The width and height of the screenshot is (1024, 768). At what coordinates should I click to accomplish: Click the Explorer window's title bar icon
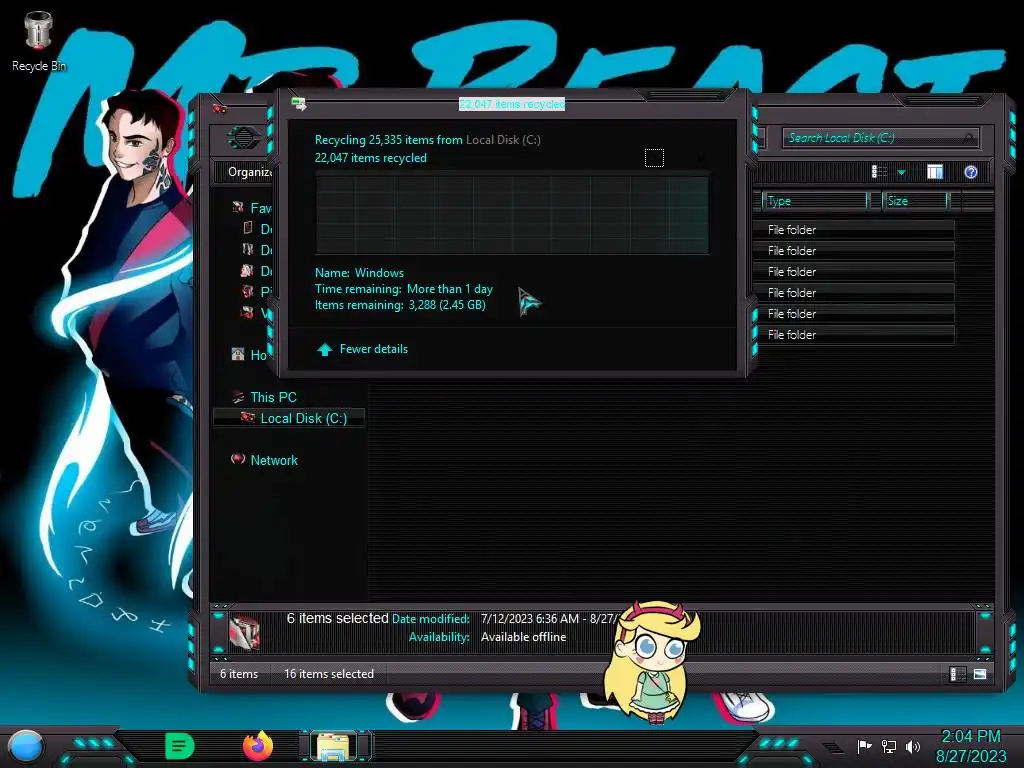pyautogui.click(x=219, y=108)
